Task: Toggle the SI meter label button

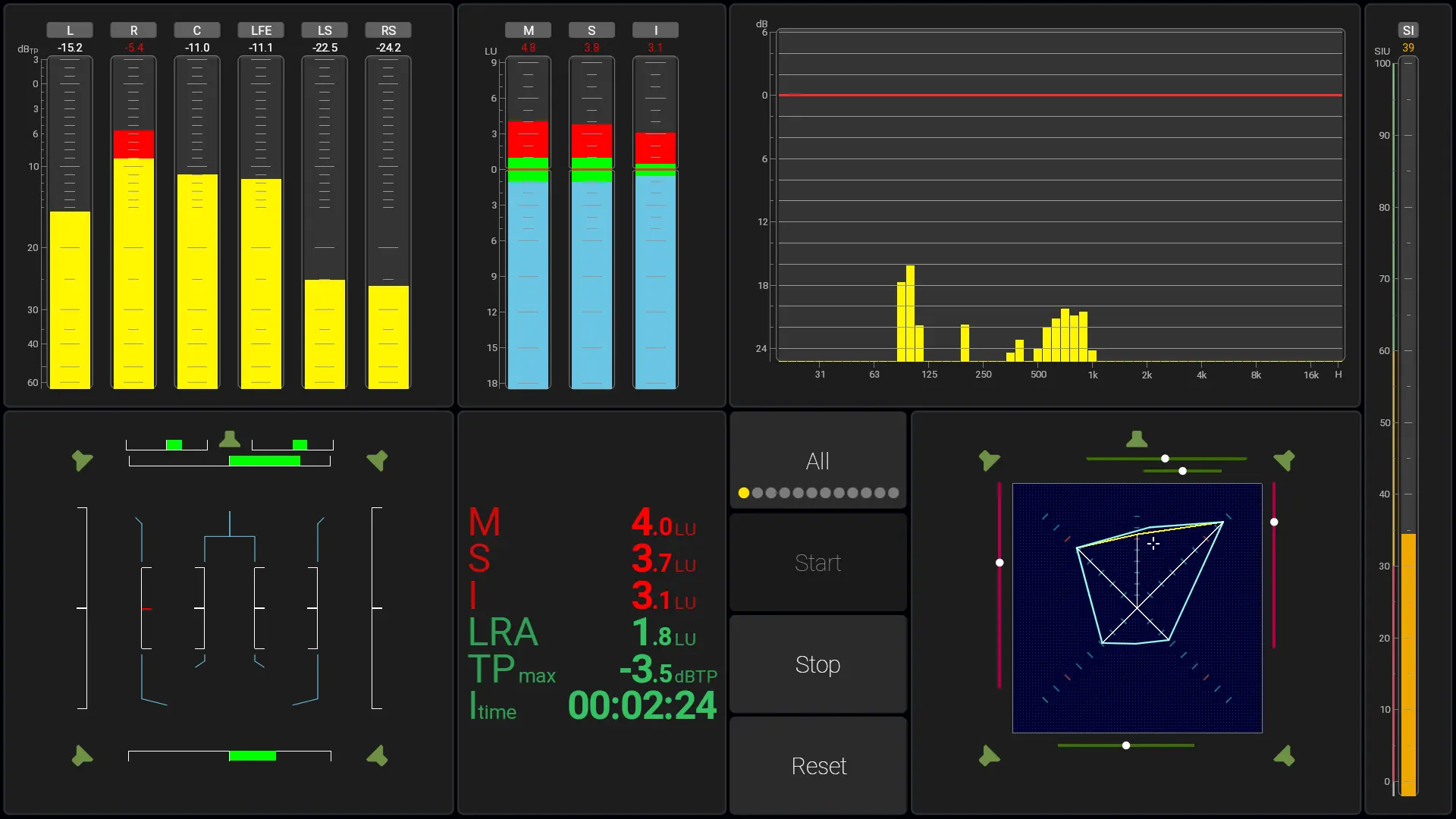Action: (x=1408, y=30)
